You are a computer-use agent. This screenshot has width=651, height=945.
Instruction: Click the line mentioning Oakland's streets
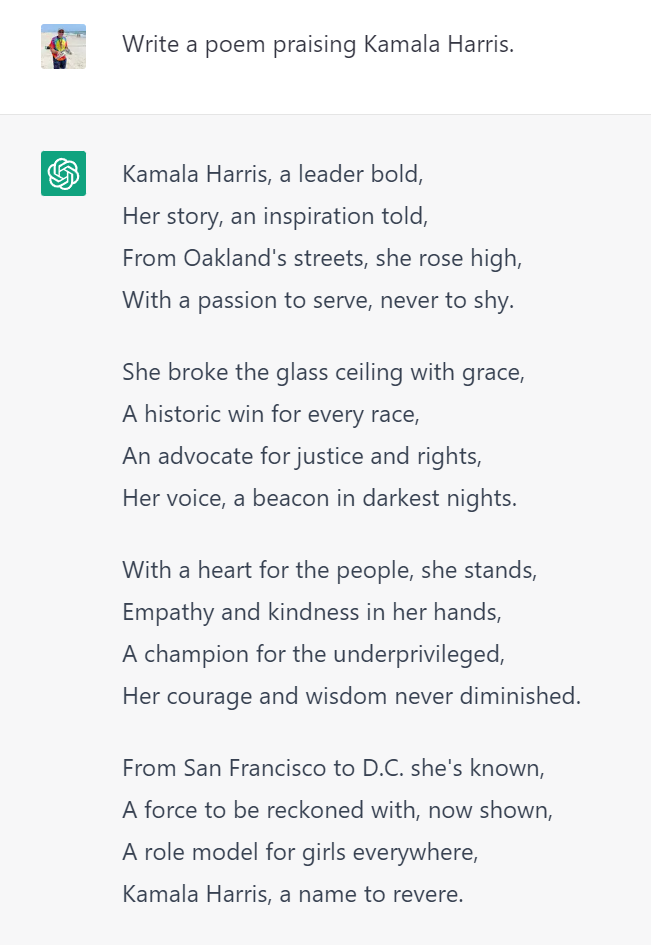click(x=322, y=259)
